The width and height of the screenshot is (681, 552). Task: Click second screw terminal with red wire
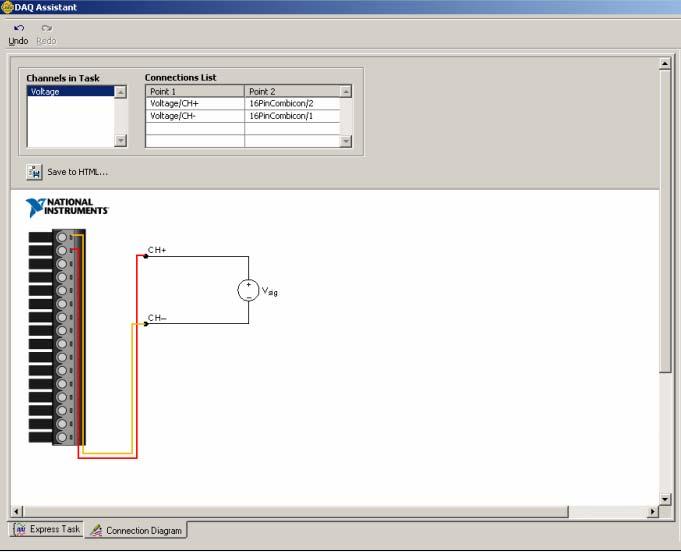tap(62, 251)
